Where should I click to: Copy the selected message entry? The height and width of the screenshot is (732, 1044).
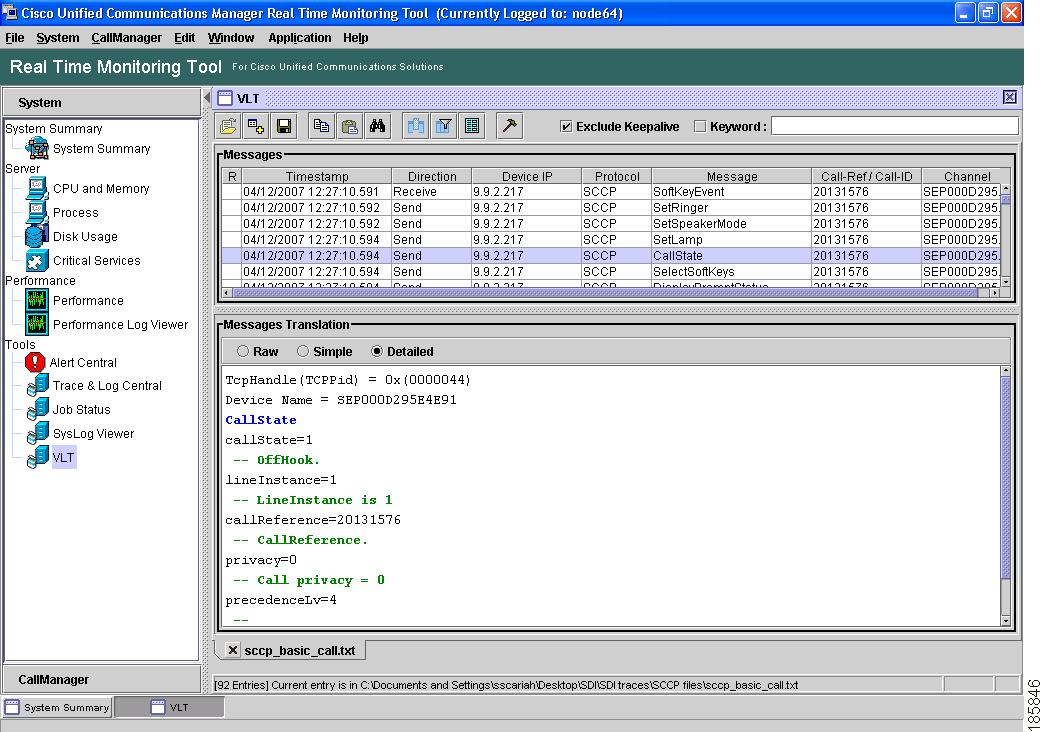pos(320,125)
